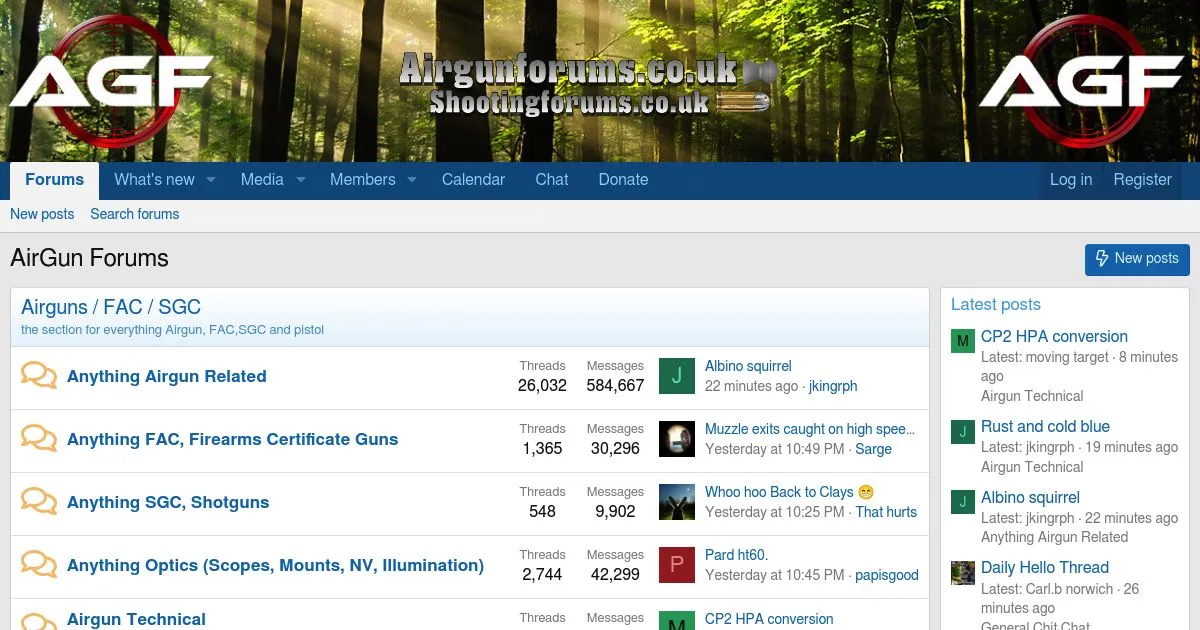Click the 26,032 threads count
The width and height of the screenshot is (1200, 630).
(542, 386)
